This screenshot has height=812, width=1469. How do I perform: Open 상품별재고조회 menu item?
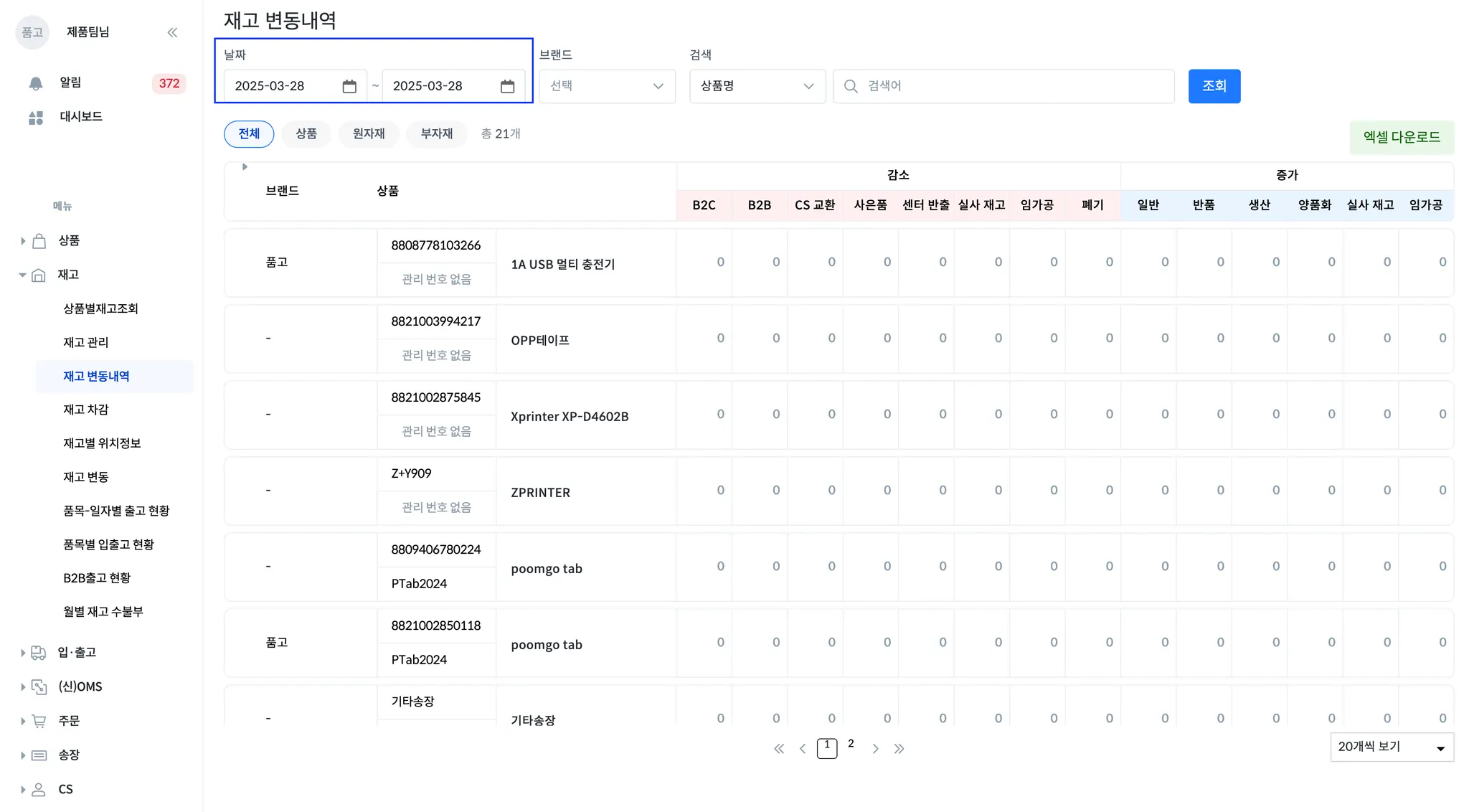100,308
